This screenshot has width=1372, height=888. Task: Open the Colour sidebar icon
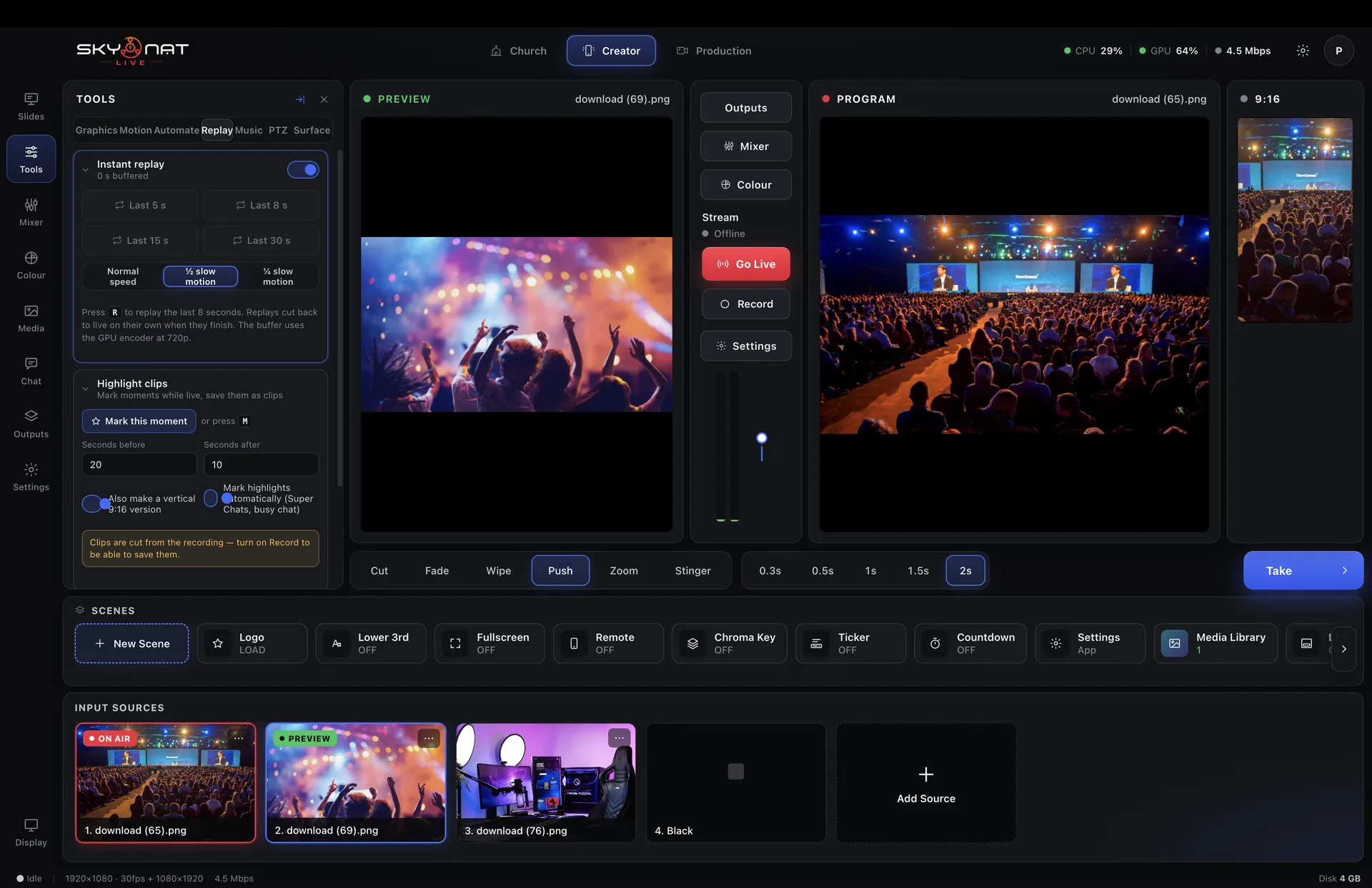pyautogui.click(x=31, y=265)
